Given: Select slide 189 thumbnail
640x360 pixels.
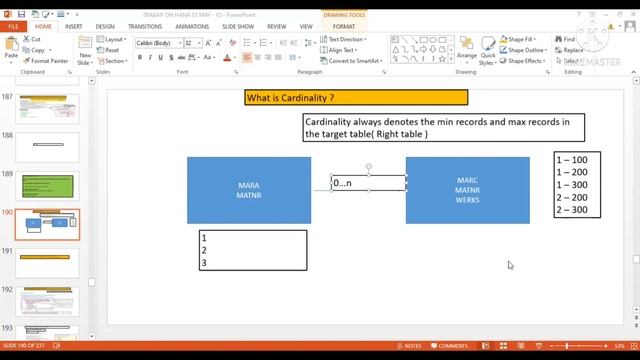Looking at the screenshot, I should [x=47, y=186].
